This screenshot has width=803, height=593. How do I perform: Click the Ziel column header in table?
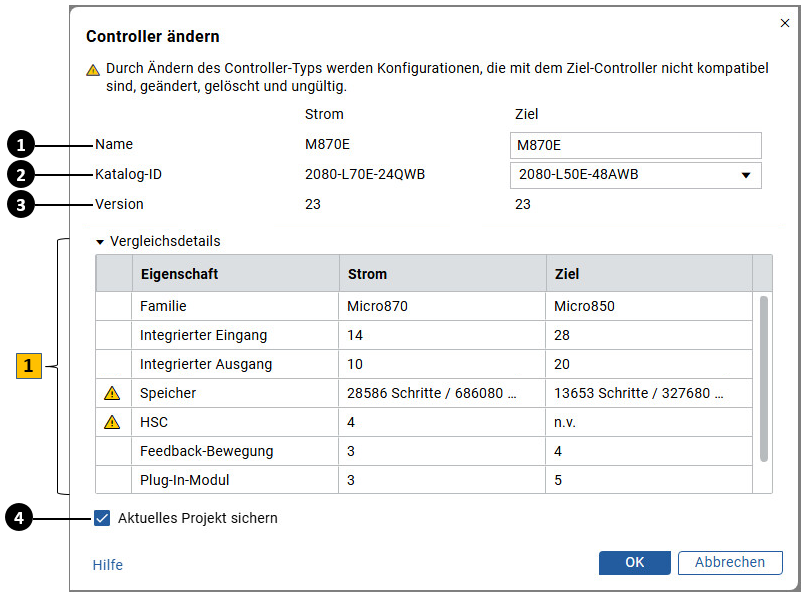[x=649, y=274]
